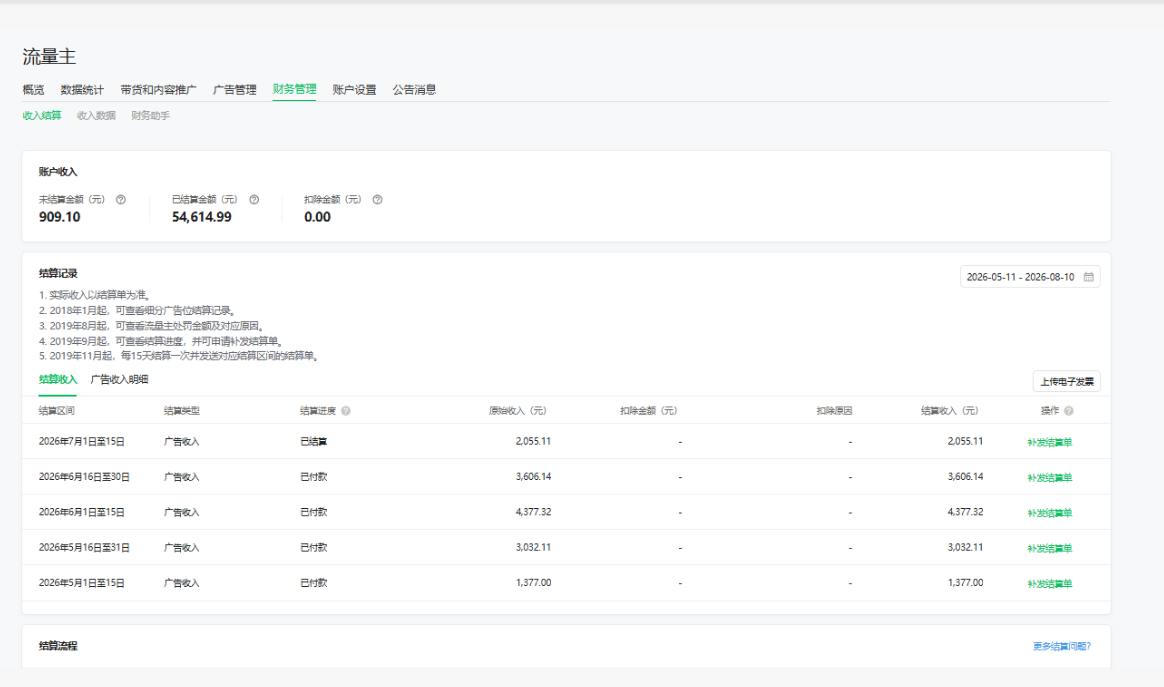
Task: Open date range 2026-05-11 - 2026-08-10 picker
Action: pyautogui.click(x=1030, y=277)
